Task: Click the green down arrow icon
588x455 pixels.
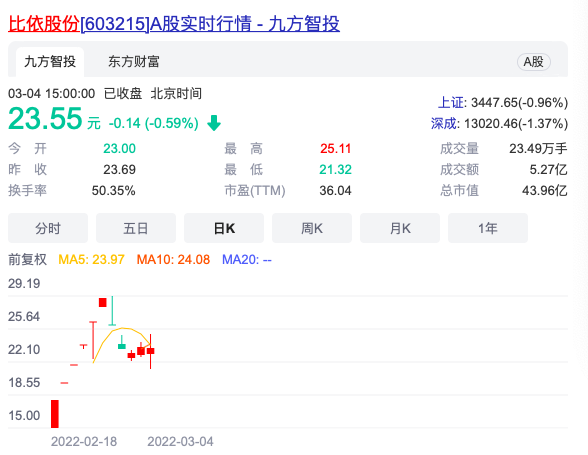Action: (214, 123)
